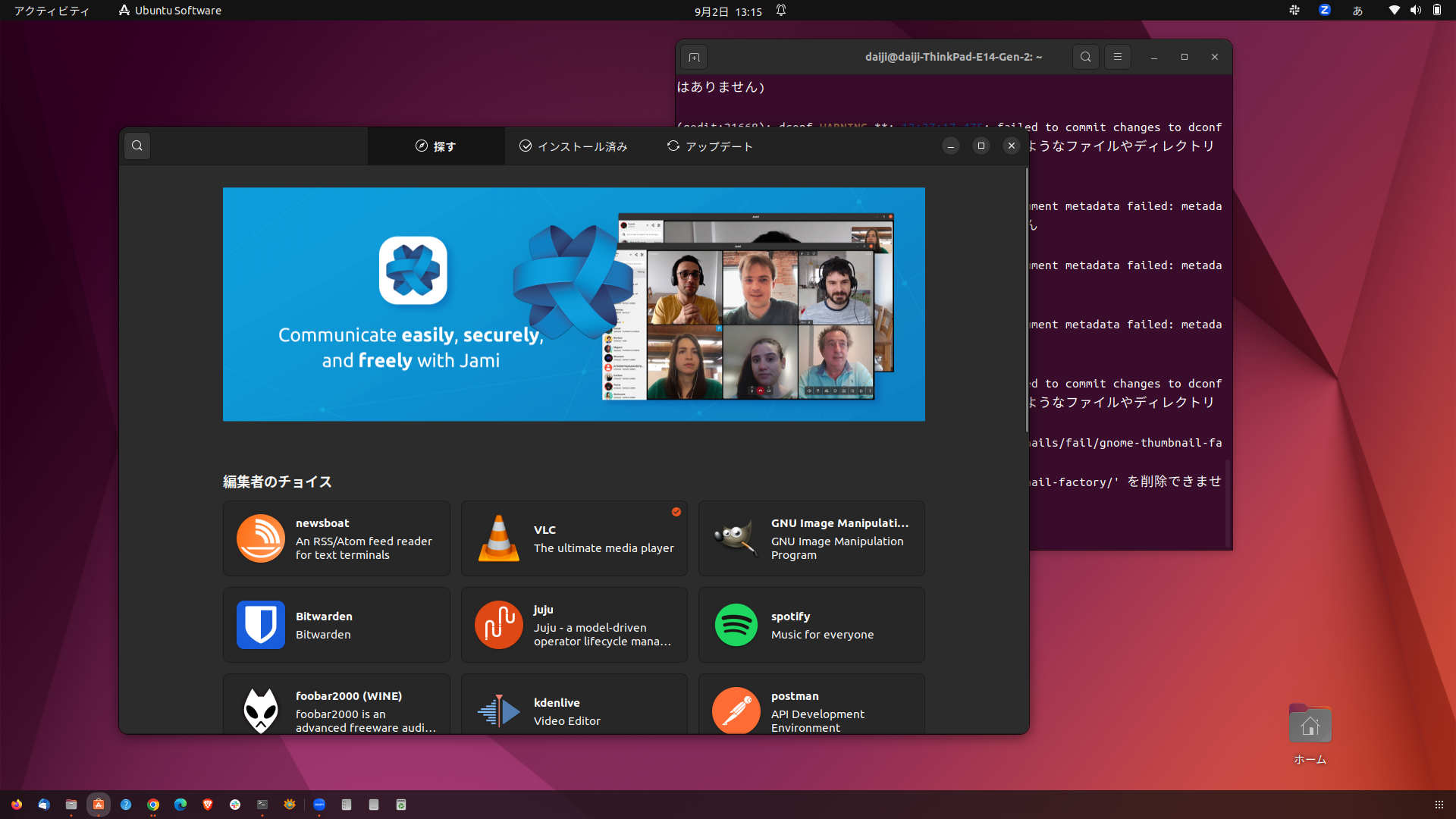Image resolution: width=1456 pixels, height=819 pixels.
Task: Click the volume speaker icon in top bar
Action: click(x=1415, y=10)
